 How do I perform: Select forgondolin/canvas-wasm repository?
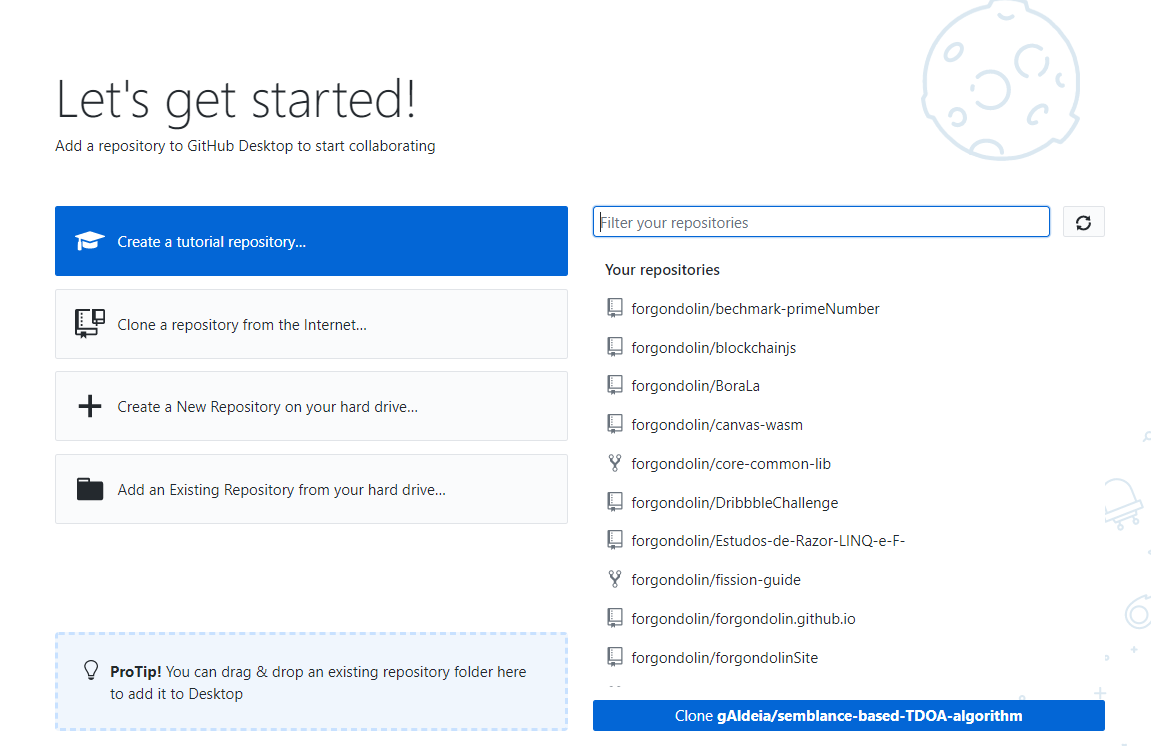click(849, 424)
